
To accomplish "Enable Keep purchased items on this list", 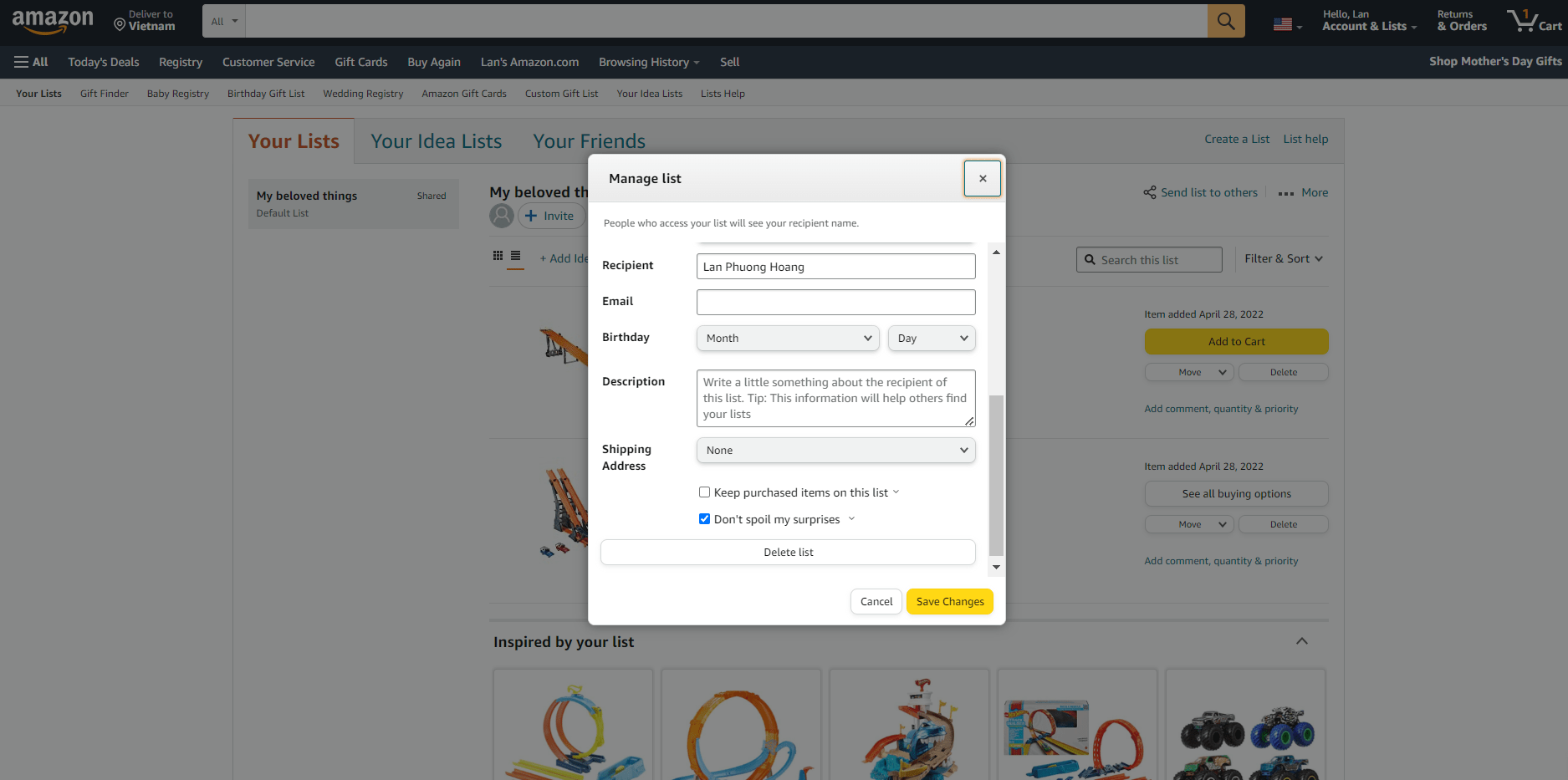I will tap(704, 492).
